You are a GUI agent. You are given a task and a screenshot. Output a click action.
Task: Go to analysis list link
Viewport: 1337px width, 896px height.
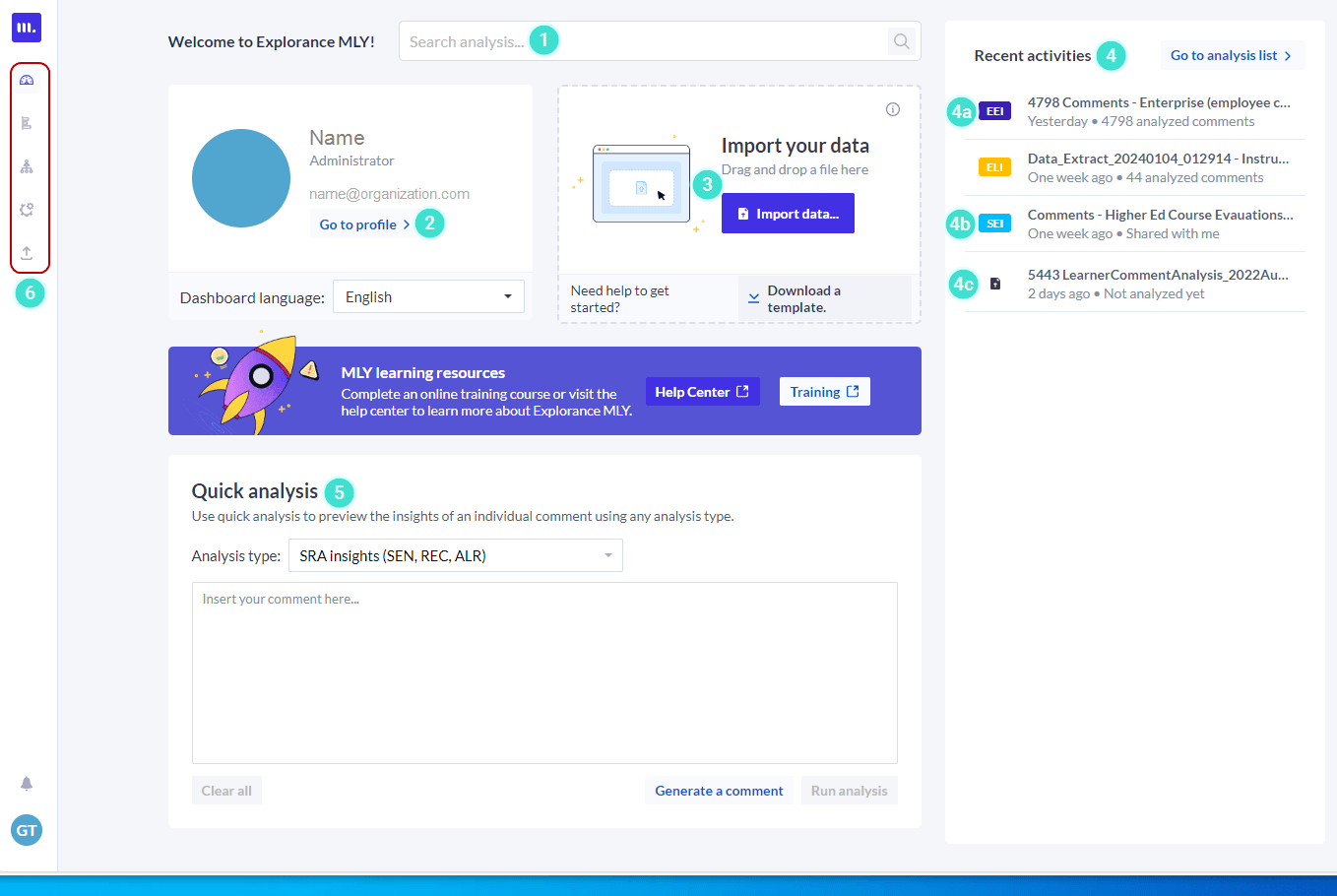[x=1233, y=55]
